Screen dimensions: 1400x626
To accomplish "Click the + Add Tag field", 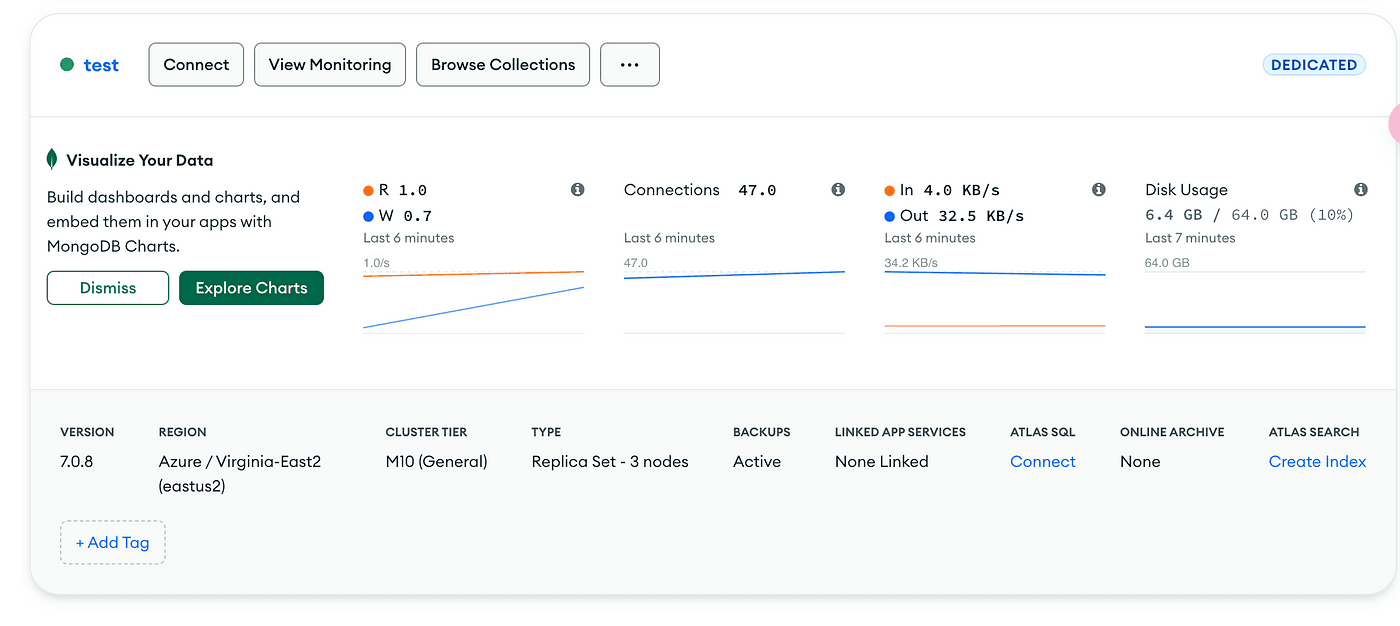I will coord(112,542).
